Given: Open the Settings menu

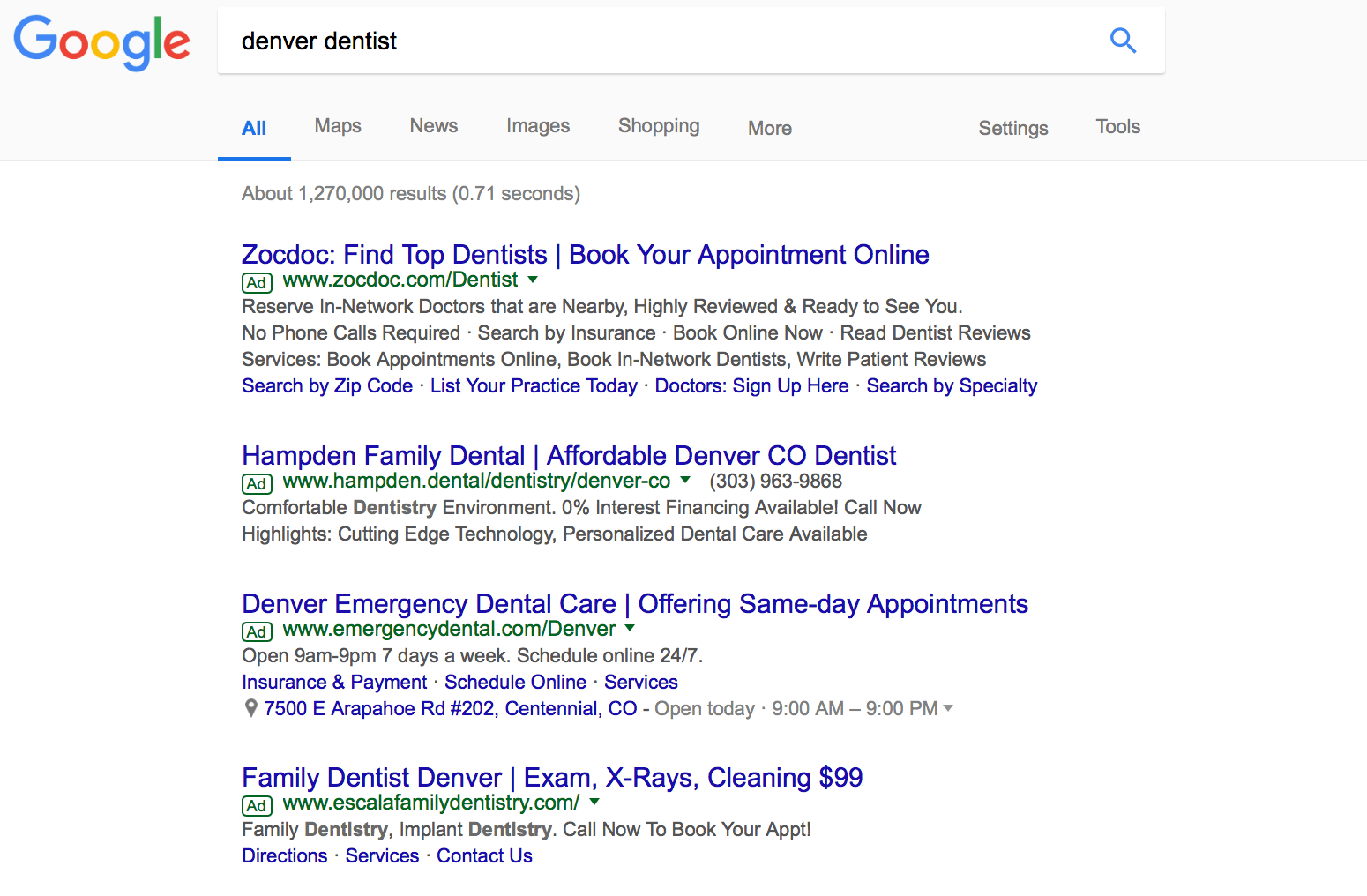Looking at the screenshot, I should (1013, 129).
